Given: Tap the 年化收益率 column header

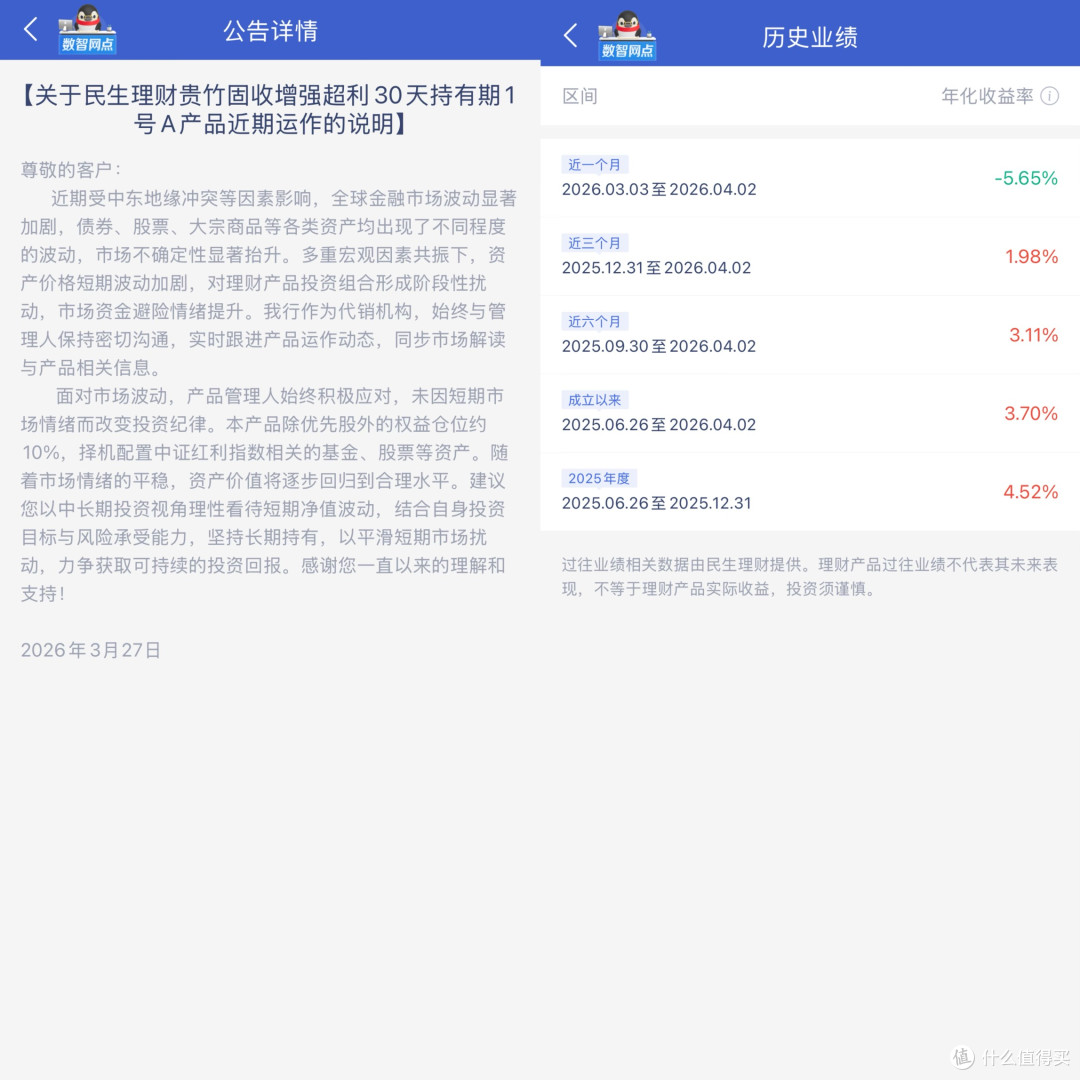Looking at the screenshot, I should pyautogui.click(x=987, y=96).
